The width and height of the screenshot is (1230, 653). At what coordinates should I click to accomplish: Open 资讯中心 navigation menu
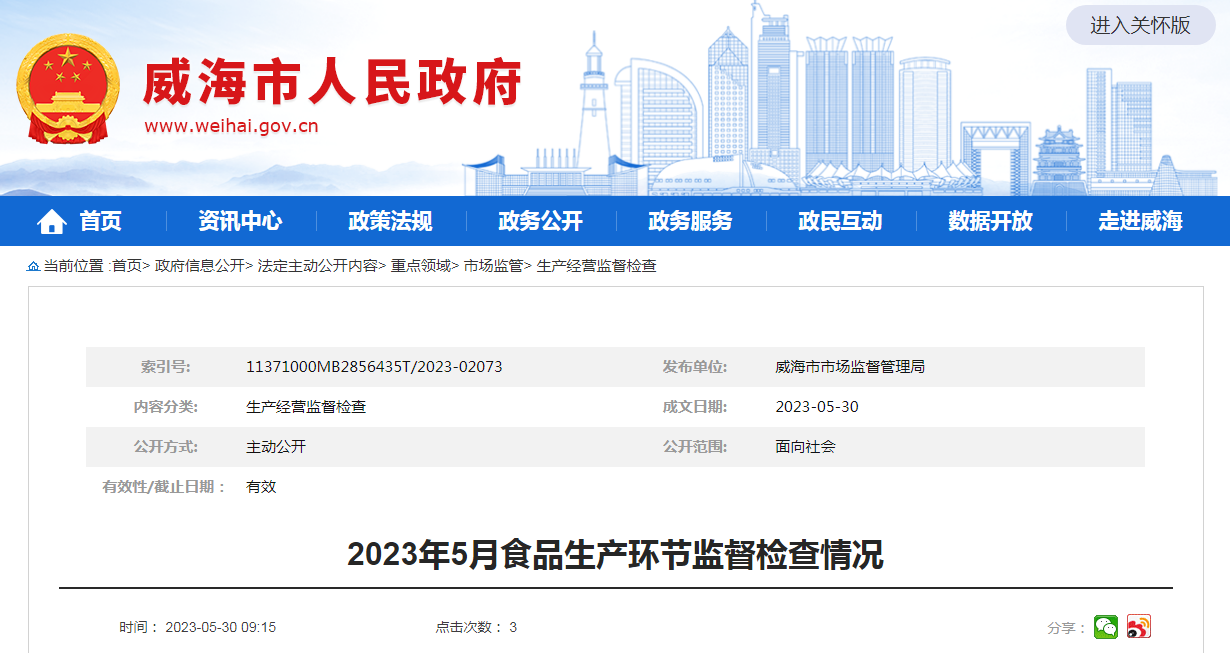(x=240, y=221)
